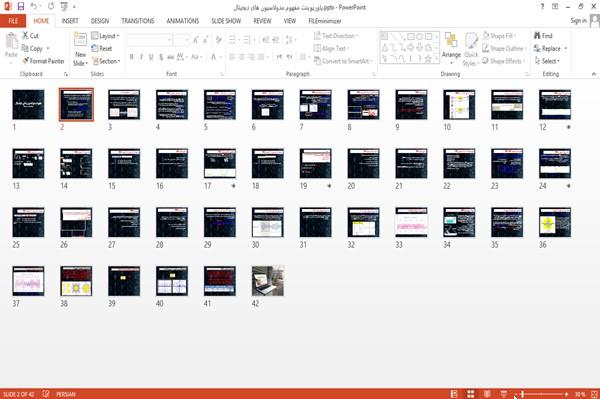Click the Undo arrow icon
The image size is (600, 399).
point(34,6)
